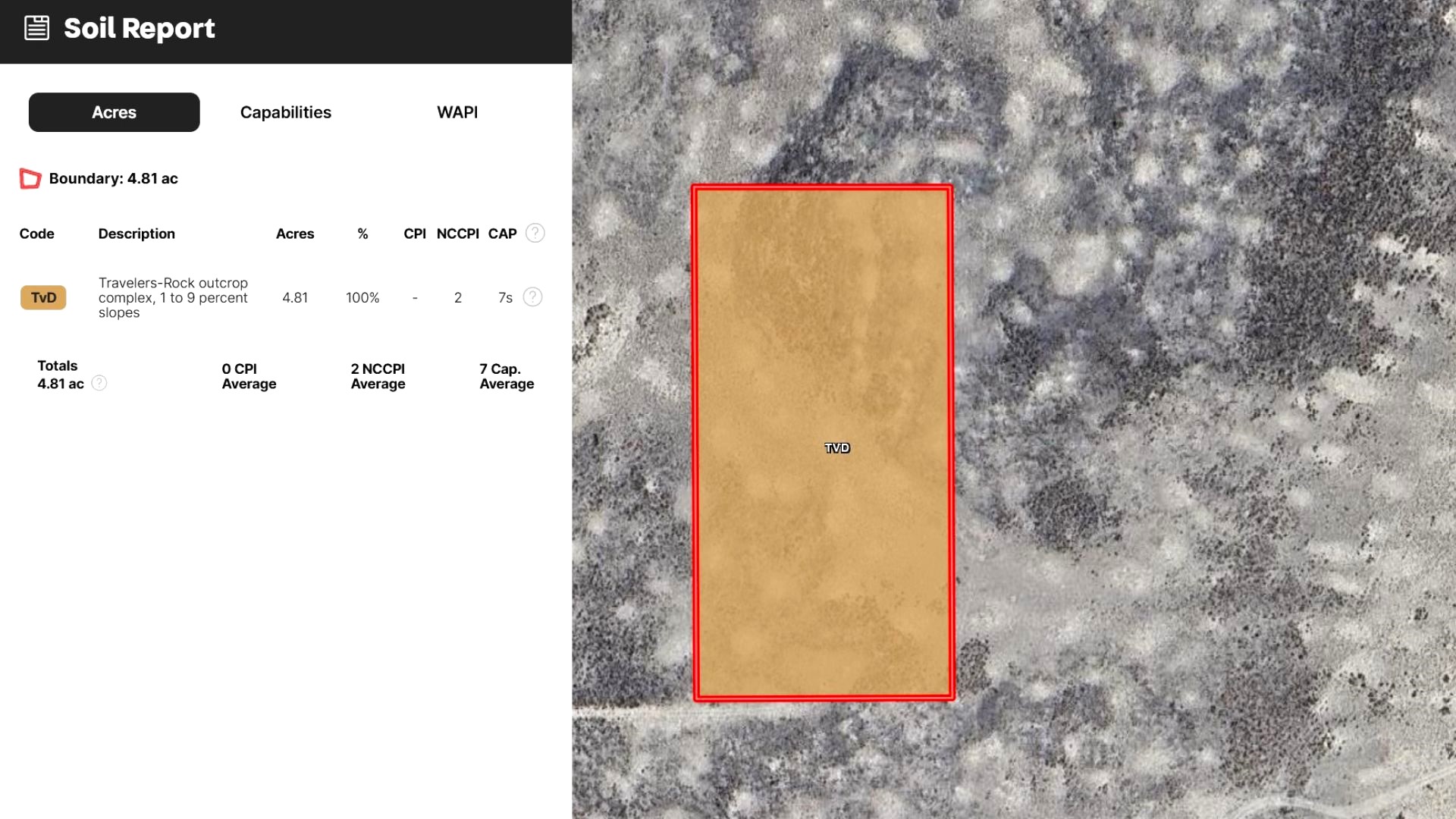The width and height of the screenshot is (1456, 819).
Task: Click the Travelers-Rock outcrop complex description
Action: 173,297
